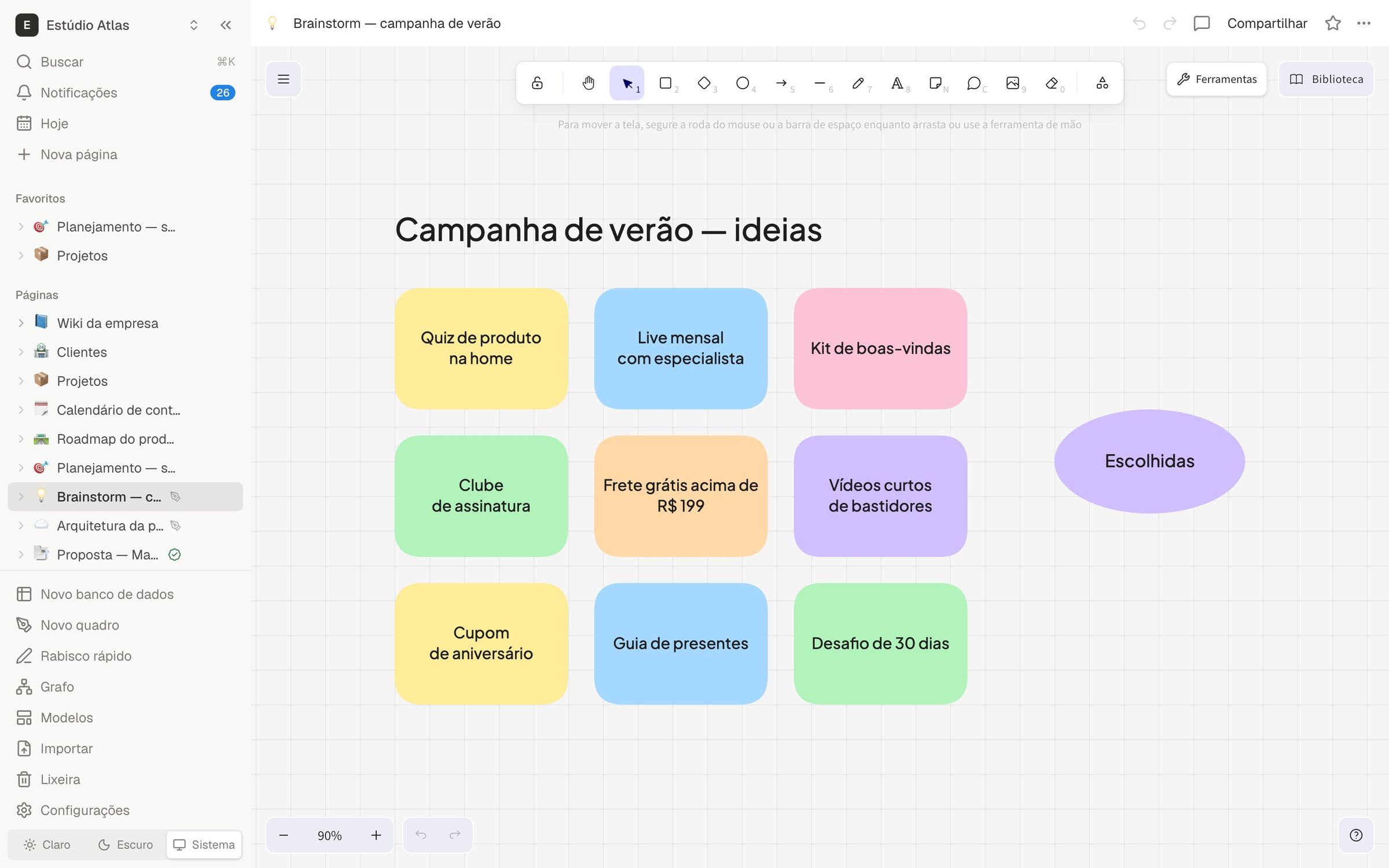Open the Hoje sidebar item

tap(125, 123)
